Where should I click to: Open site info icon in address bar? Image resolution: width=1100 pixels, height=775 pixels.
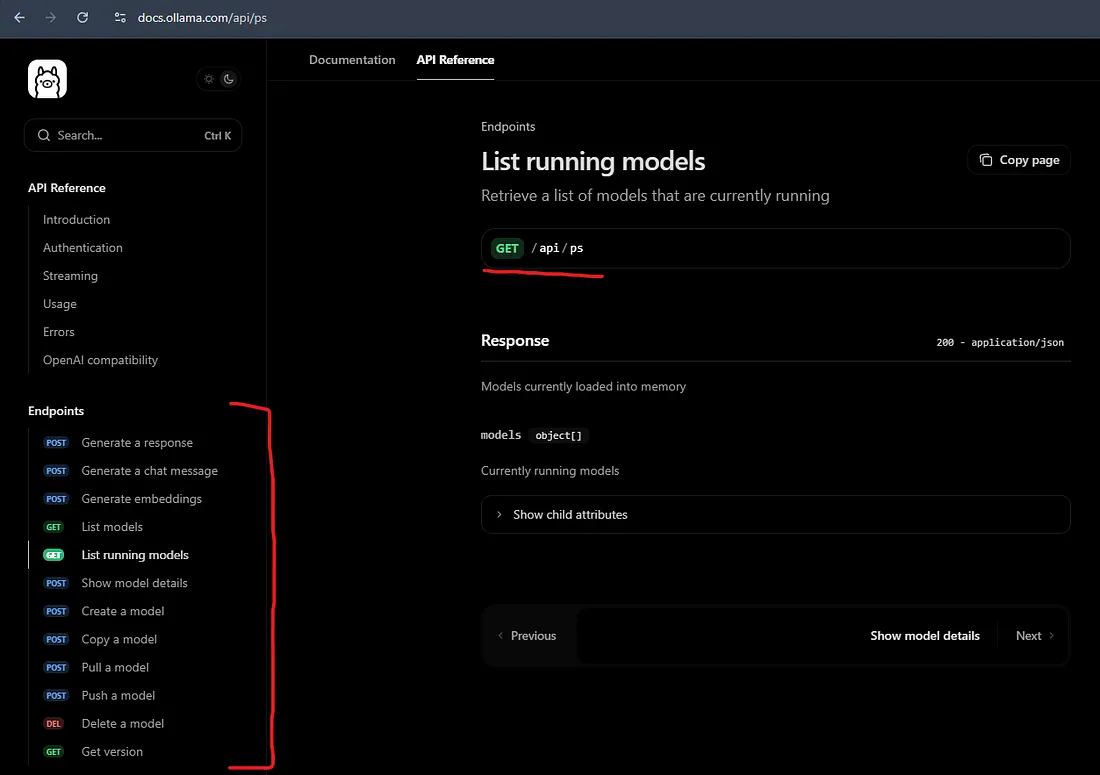[x=120, y=17]
